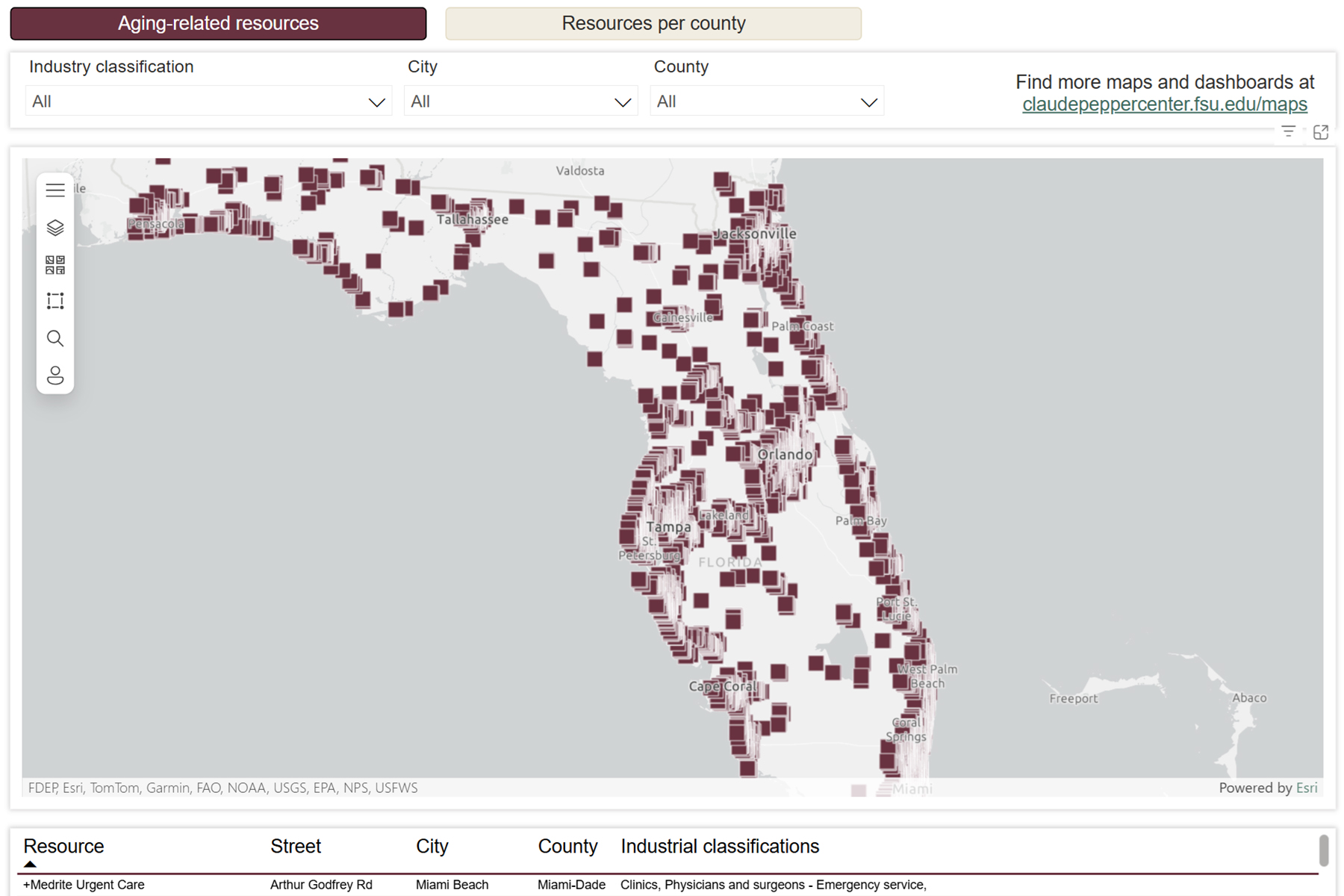
Task: Open the map tools hamburger menu
Action: pyautogui.click(x=55, y=190)
